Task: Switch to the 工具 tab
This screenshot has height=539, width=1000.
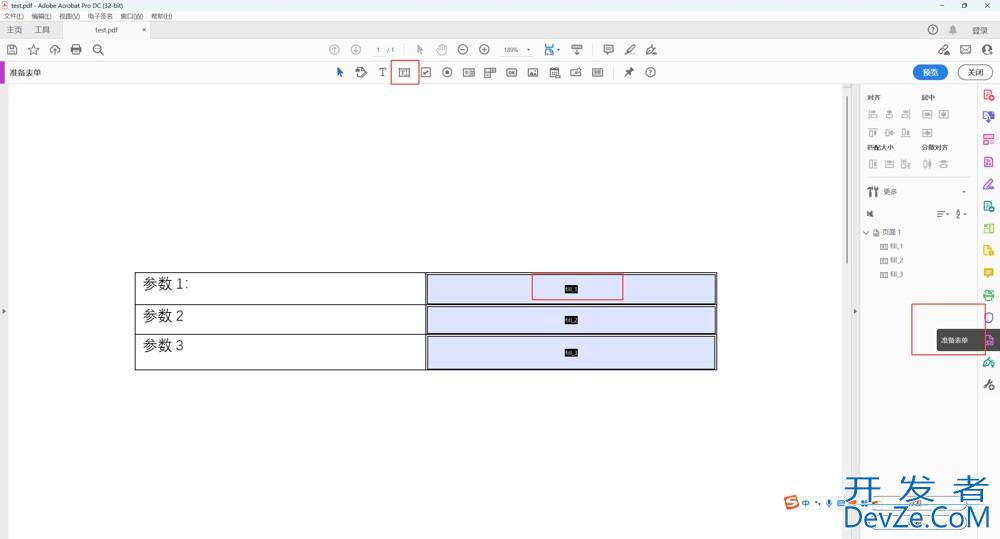Action: [42, 30]
